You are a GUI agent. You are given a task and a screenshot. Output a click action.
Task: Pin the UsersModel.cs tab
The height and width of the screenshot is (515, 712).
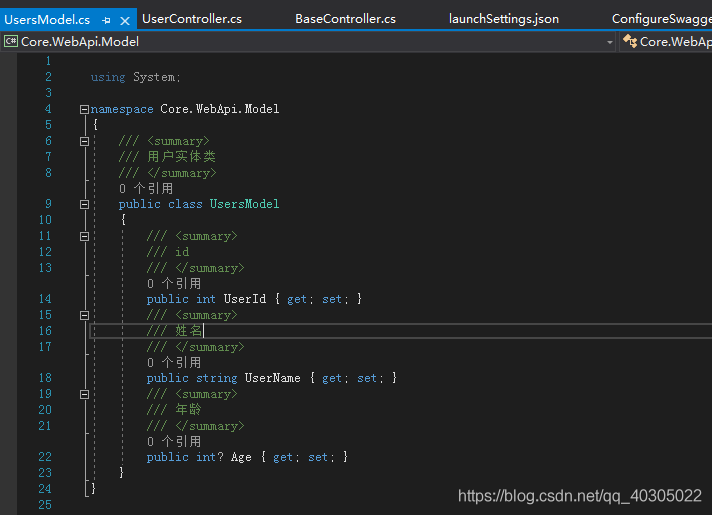tap(106, 20)
